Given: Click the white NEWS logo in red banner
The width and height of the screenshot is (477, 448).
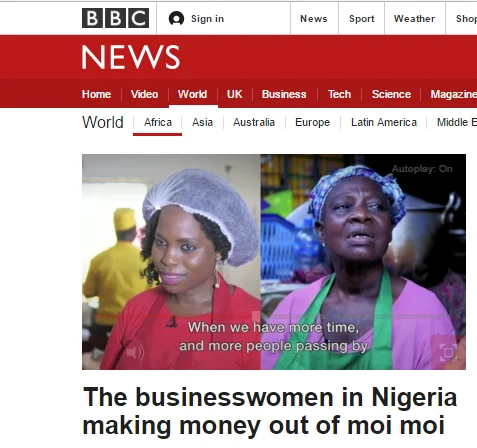Looking at the screenshot, I should [131, 57].
